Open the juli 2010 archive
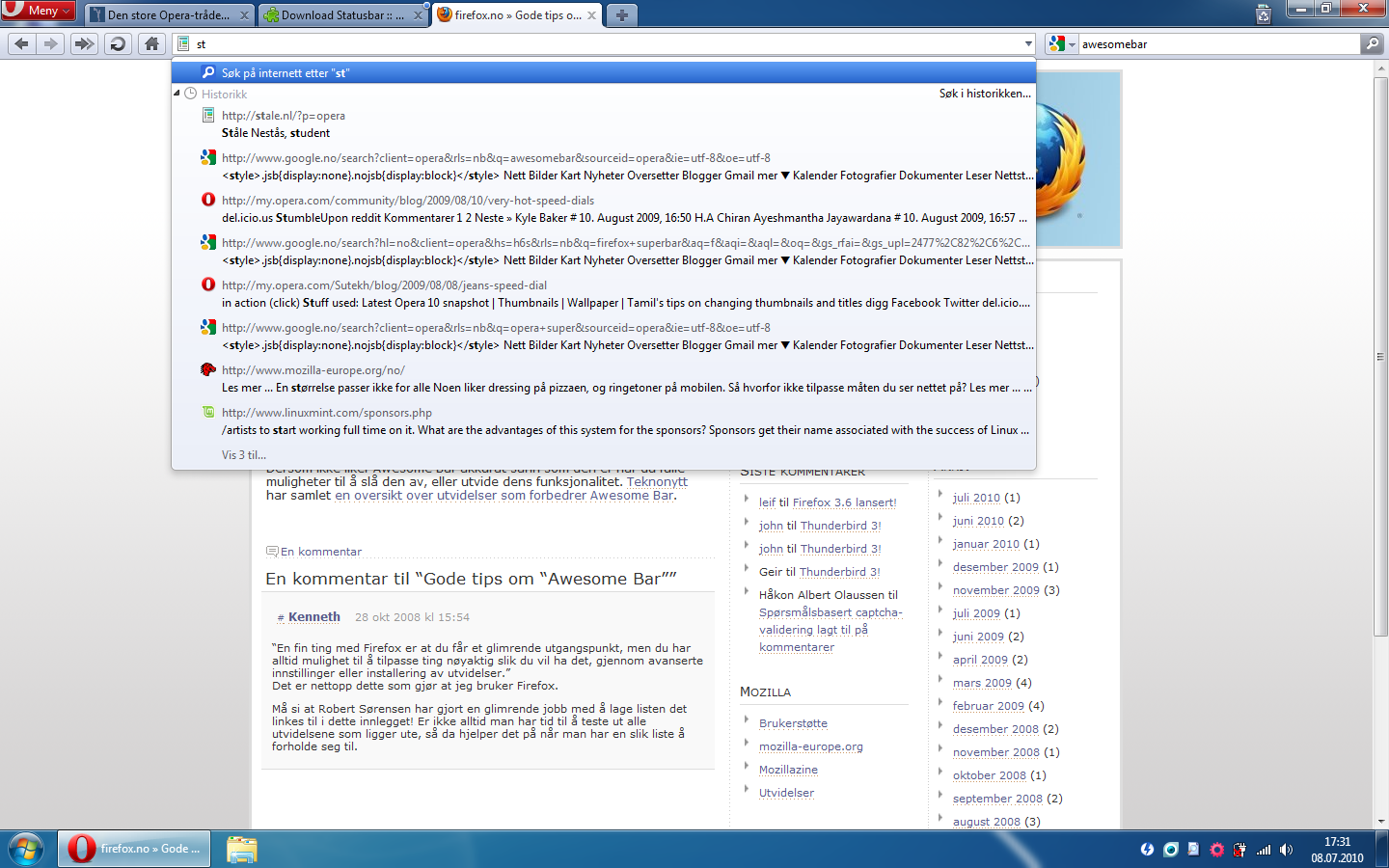 976,498
